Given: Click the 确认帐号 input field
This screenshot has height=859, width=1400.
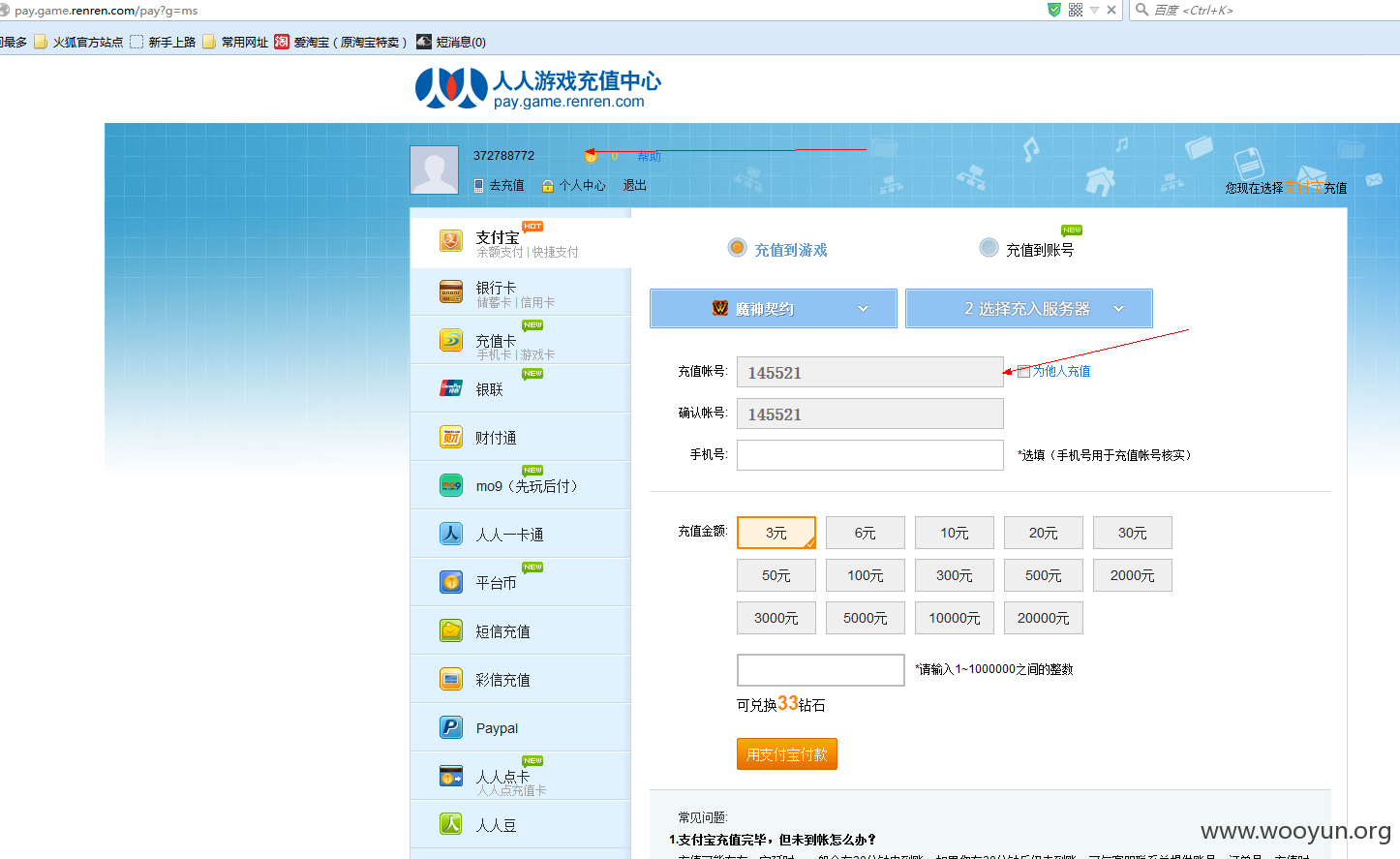Looking at the screenshot, I should [x=870, y=414].
